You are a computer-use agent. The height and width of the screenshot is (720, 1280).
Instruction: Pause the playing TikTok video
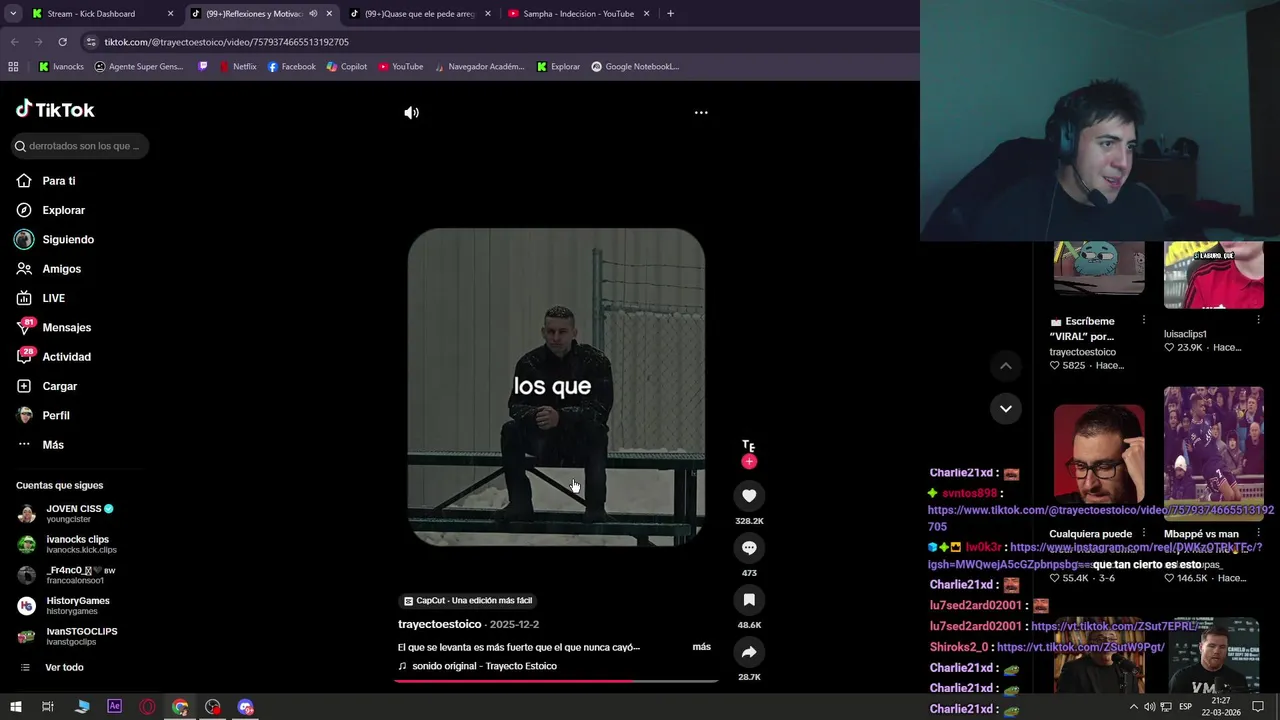tap(556, 387)
